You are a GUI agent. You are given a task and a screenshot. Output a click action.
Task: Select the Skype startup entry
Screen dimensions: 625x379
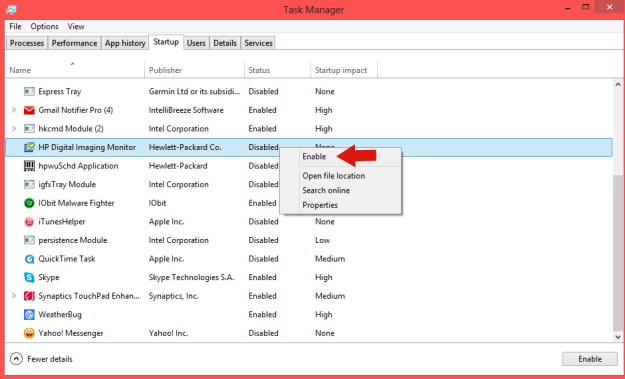click(309, 277)
